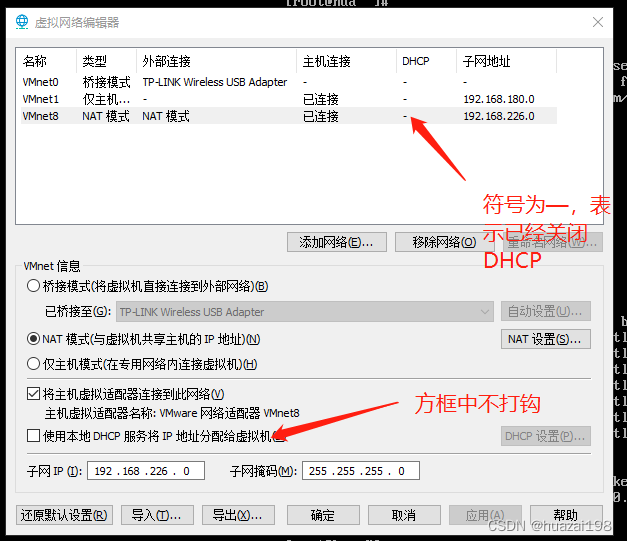
Task: Click the 192.168.180.0 subnet cell
Action: [x=499, y=99]
